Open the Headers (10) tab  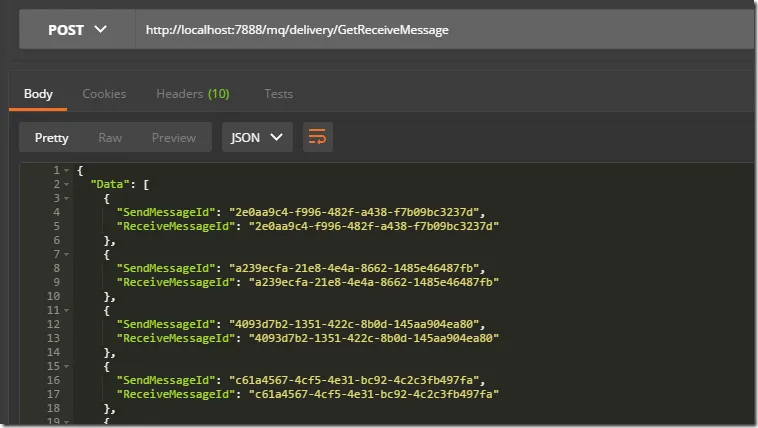coord(193,94)
